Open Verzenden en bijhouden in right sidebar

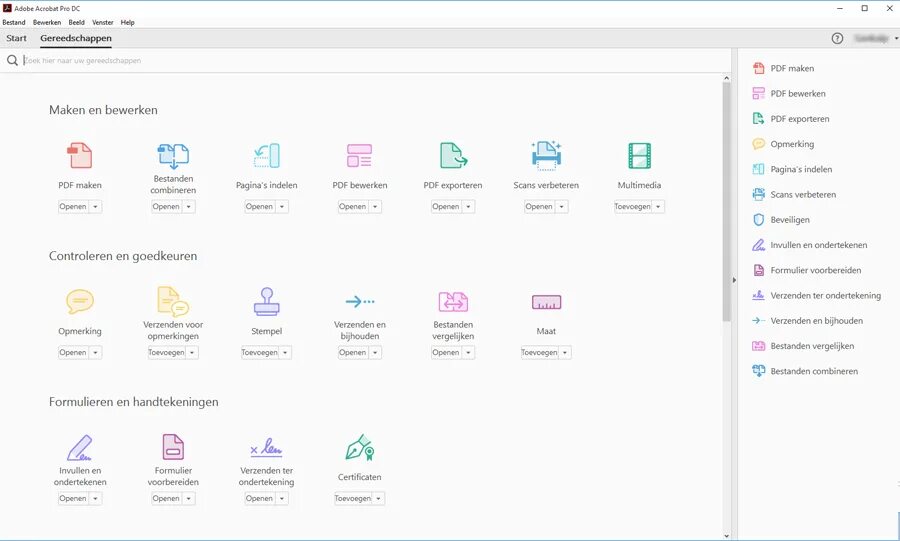tap(807, 321)
